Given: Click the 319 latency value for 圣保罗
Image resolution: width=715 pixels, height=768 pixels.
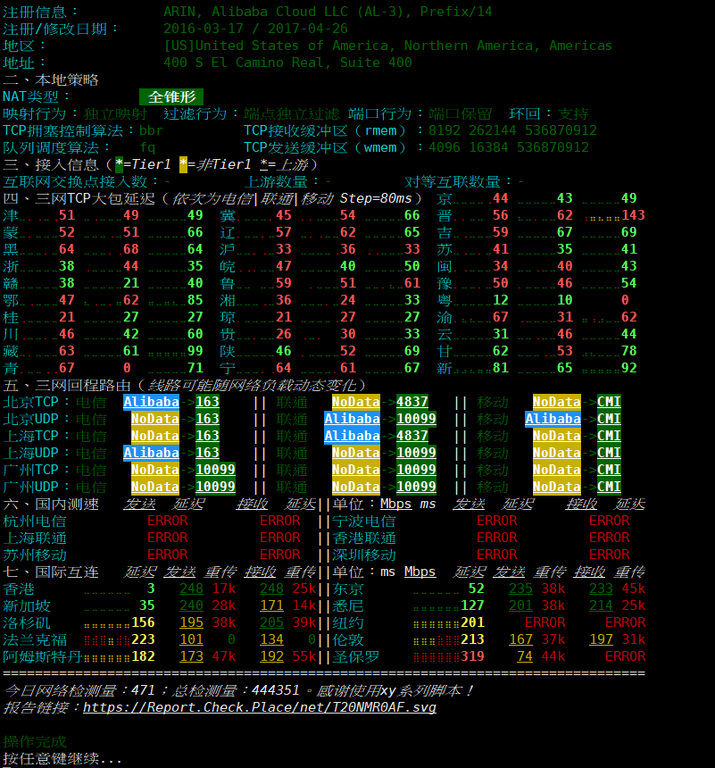Looking at the screenshot, I should pos(472,657).
